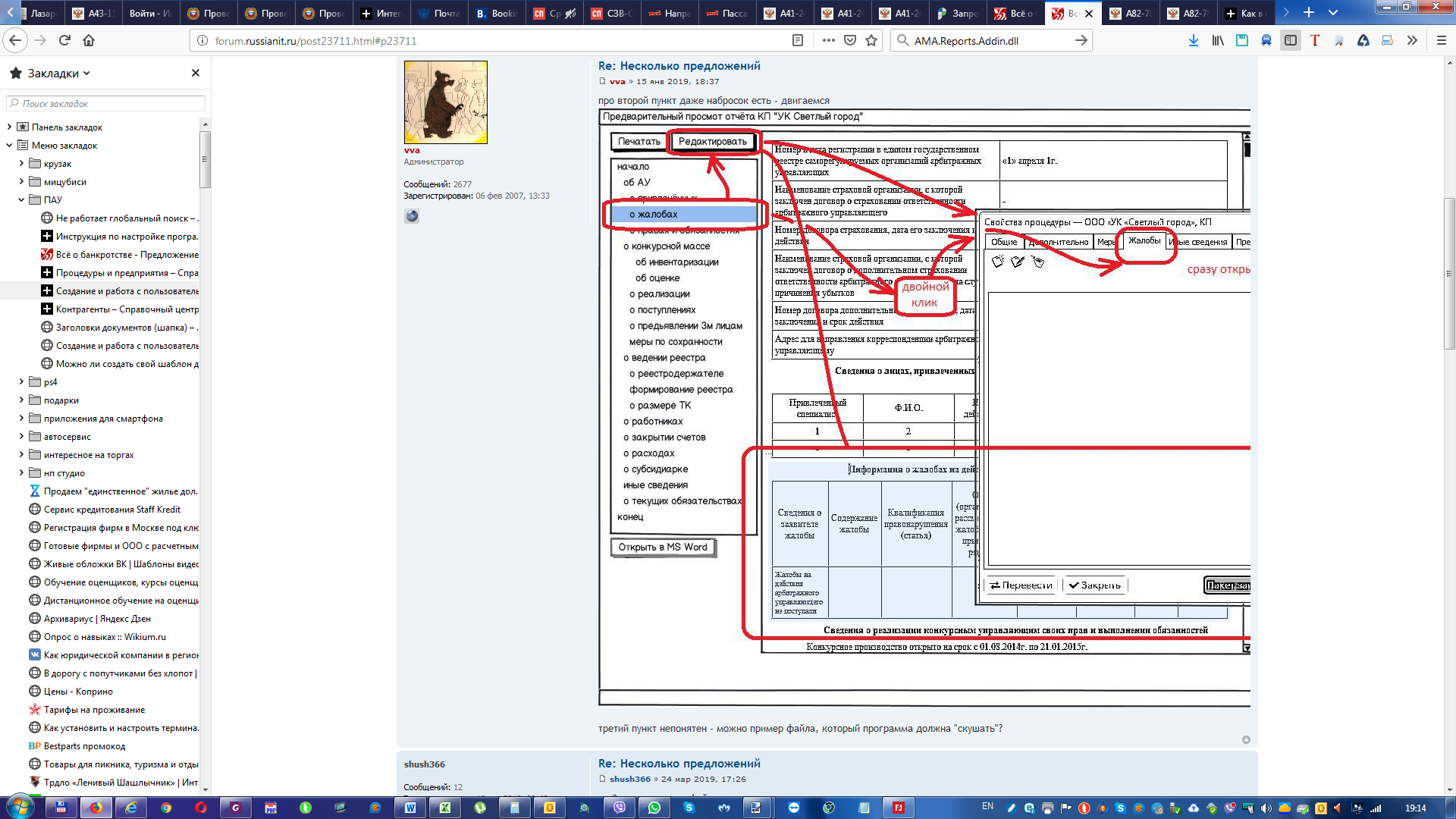Close the bookmarks sidebar
Screen dimensions: 1456x819
[196, 73]
